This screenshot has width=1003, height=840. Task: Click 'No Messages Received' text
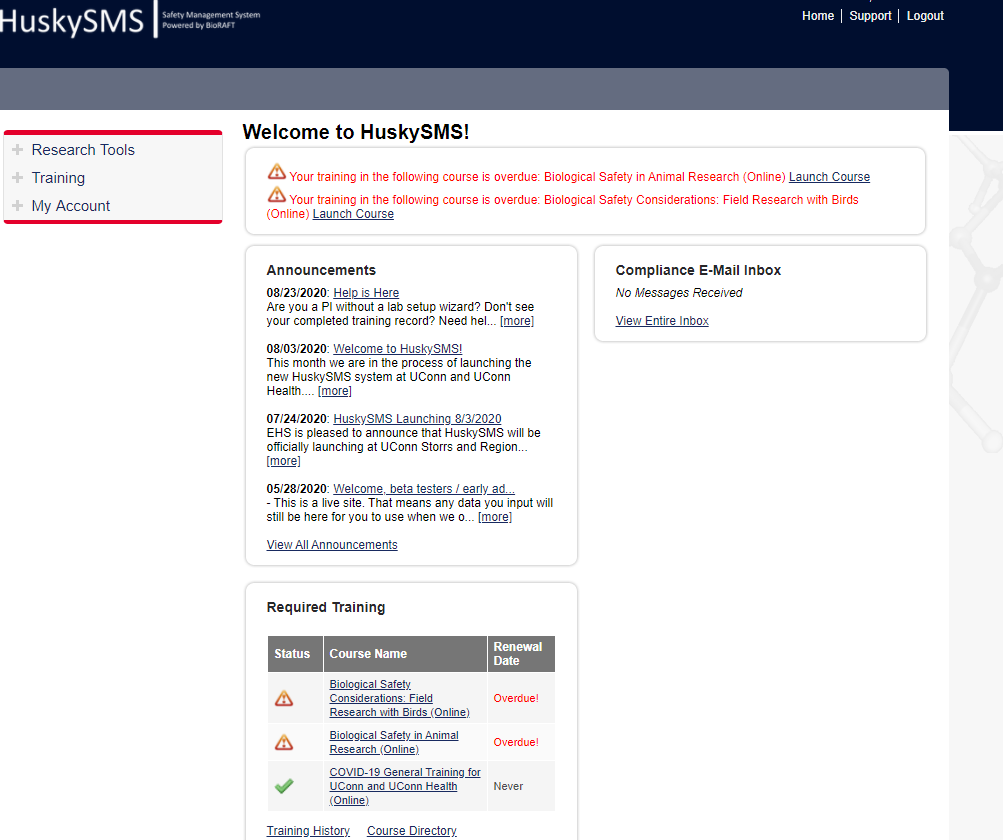click(x=679, y=292)
